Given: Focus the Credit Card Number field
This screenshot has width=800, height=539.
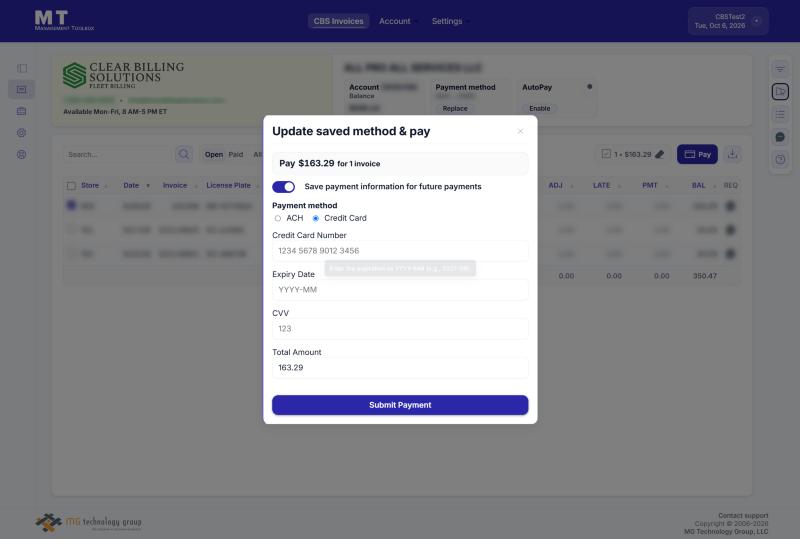Looking at the screenshot, I should 400,251.
